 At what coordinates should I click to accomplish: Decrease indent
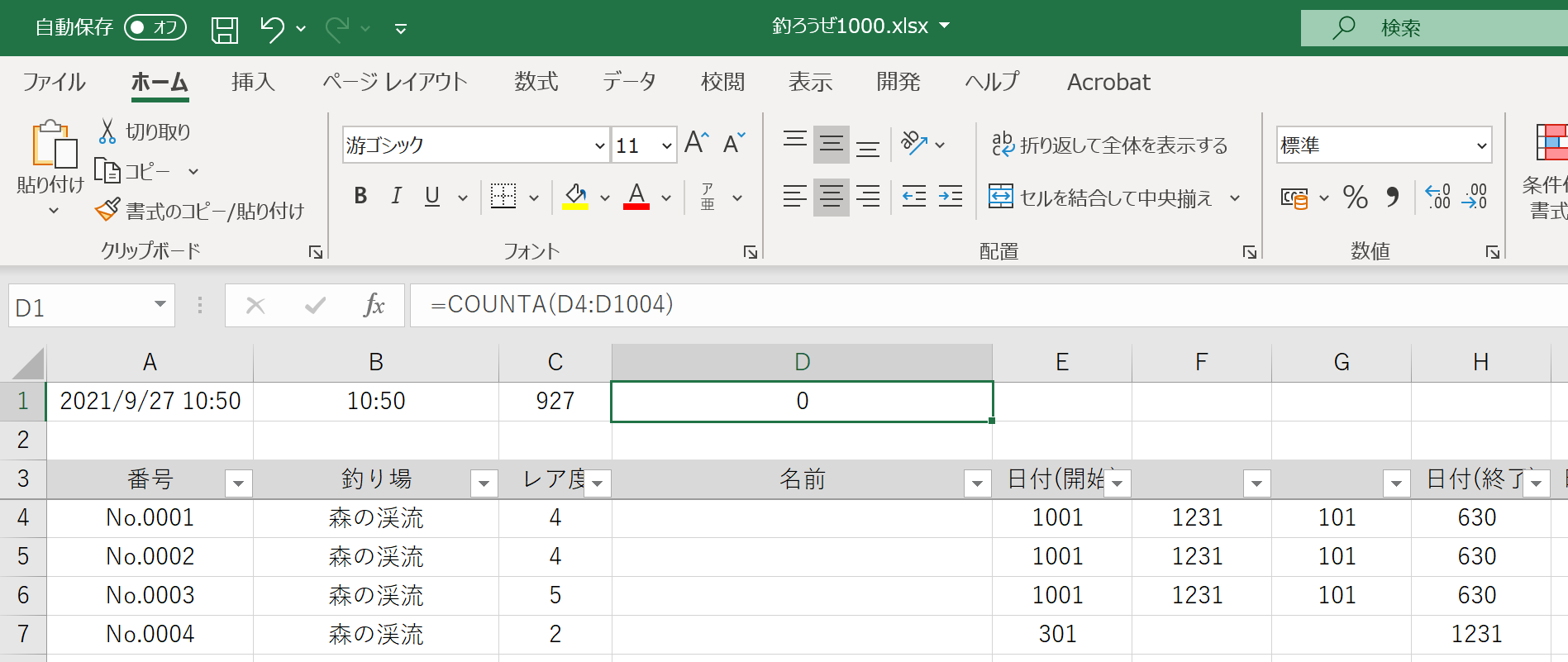[914, 197]
